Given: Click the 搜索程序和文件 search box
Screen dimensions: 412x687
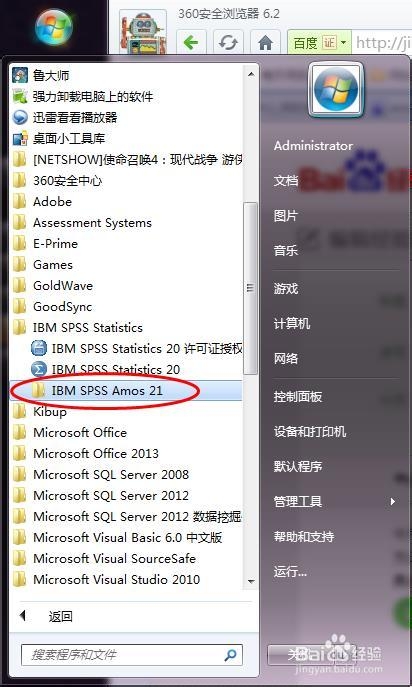Looking at the screenshot, I should 131,655.
